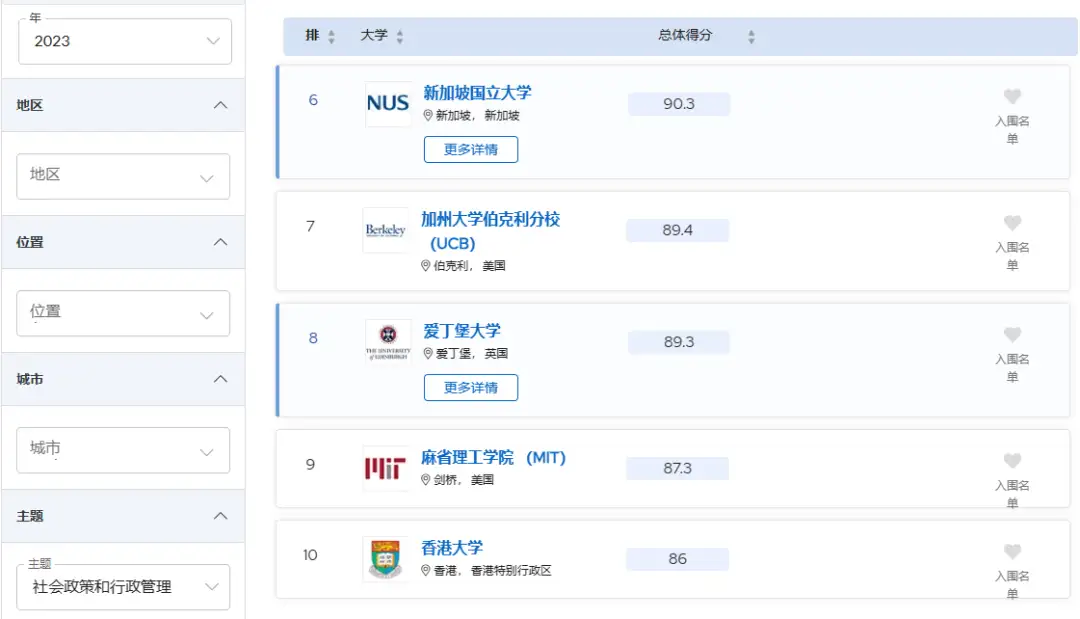Open the 社会政策和行政管理 subject dropdown
1080x619 pixels.
tap(124, 587)
